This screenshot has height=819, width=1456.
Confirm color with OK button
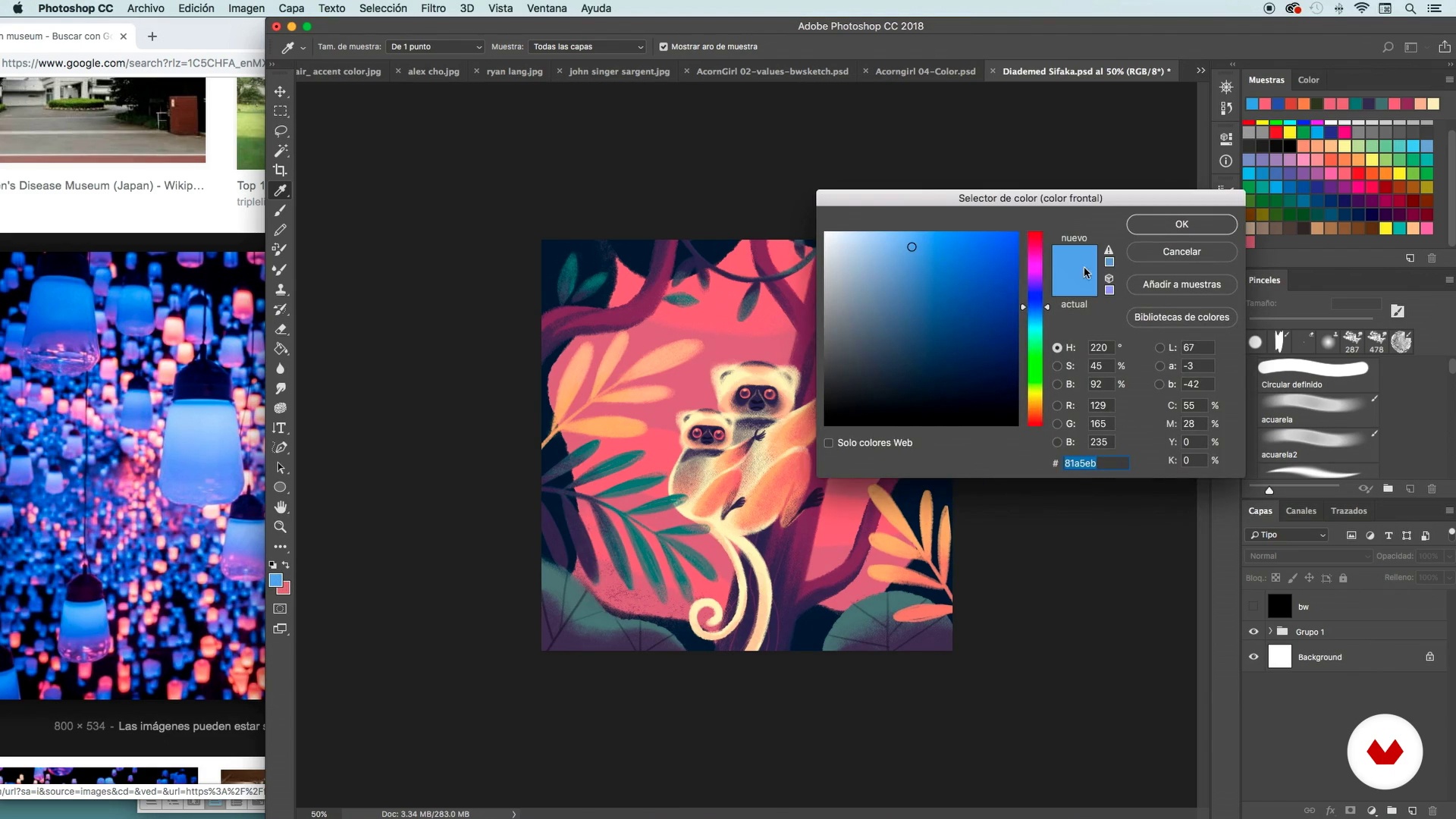(x=1181, y=224)
